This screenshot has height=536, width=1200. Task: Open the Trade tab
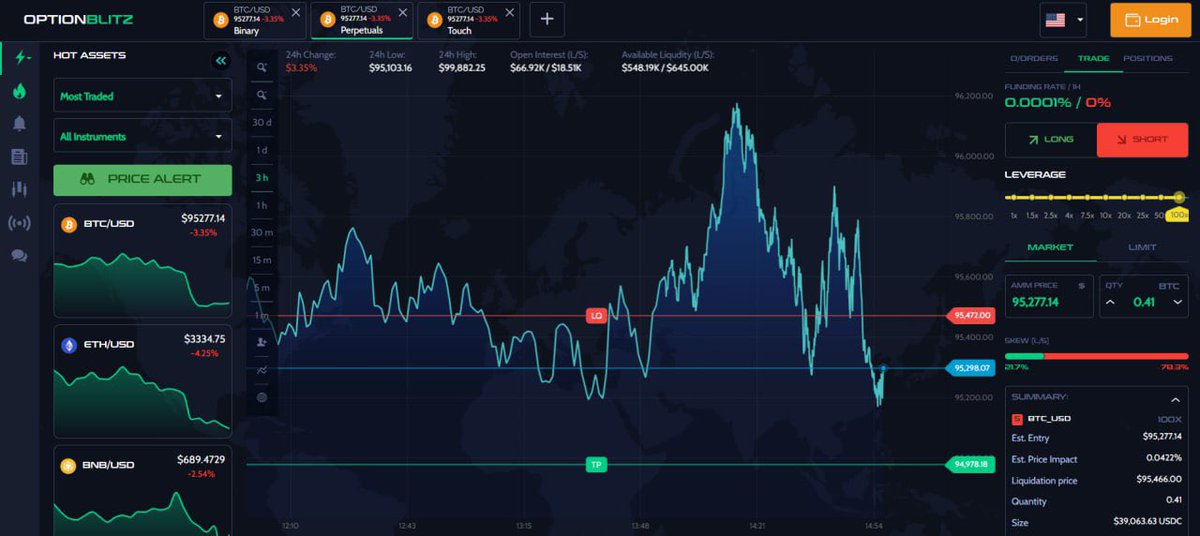pos(1093,58)
